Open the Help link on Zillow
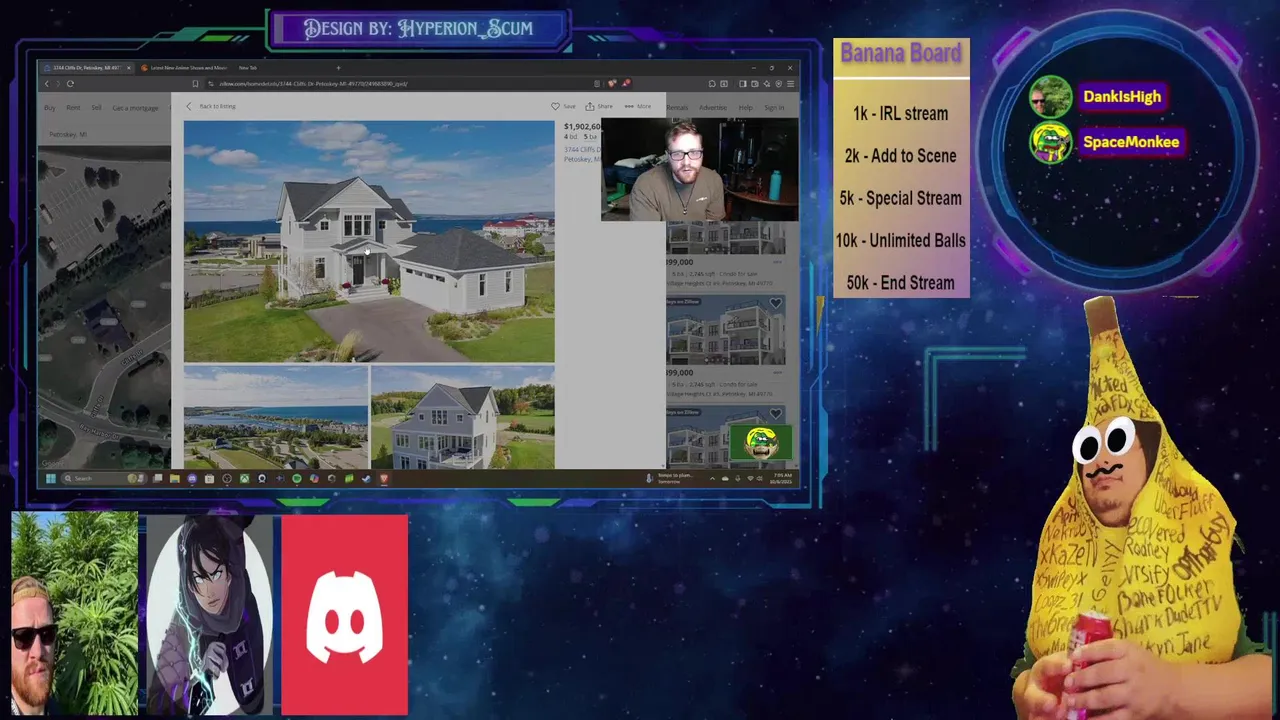This screenshot has width=1280, height=720. (x=745, y=107)
